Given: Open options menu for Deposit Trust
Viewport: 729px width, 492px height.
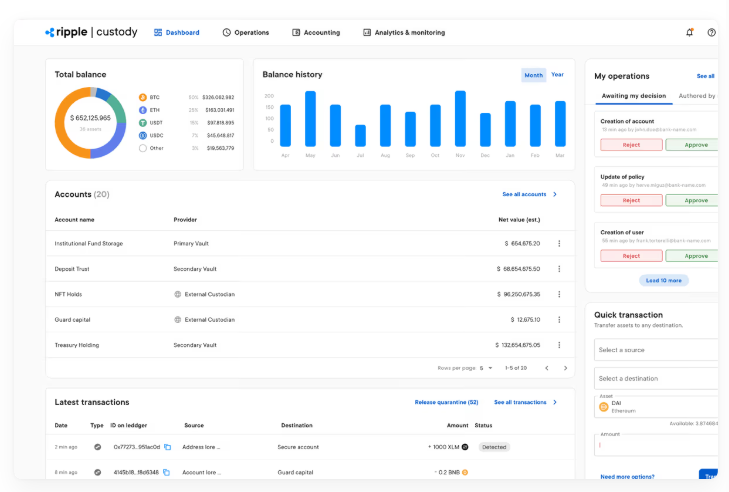Looking at the screenshot, I should [x=559, y=269].
